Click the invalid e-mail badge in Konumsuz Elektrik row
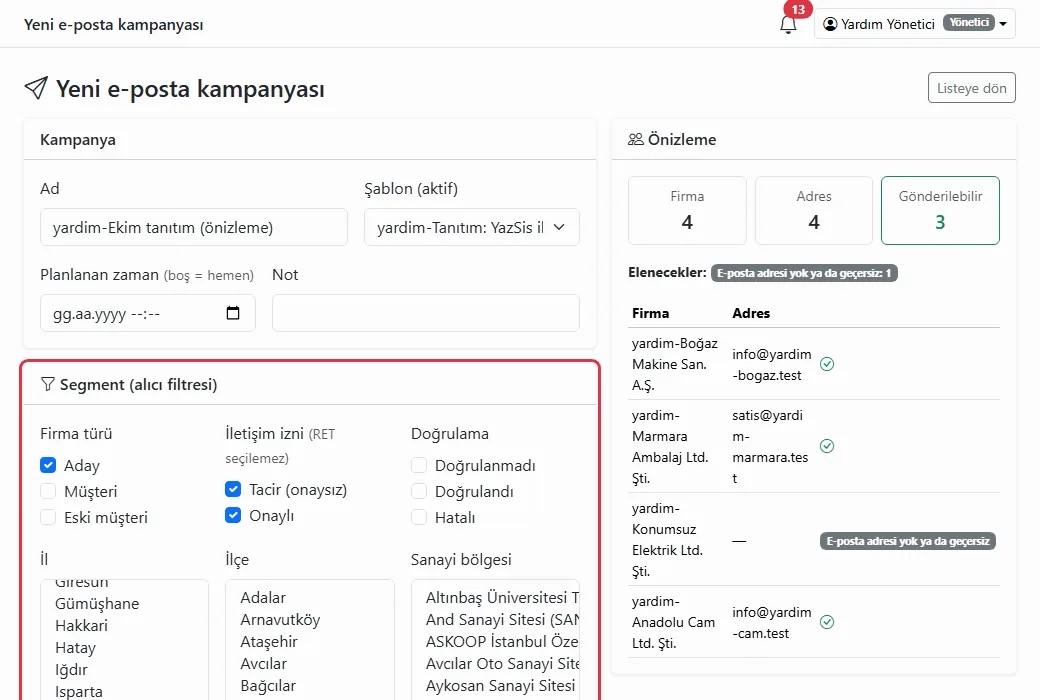 coord(907,541)
